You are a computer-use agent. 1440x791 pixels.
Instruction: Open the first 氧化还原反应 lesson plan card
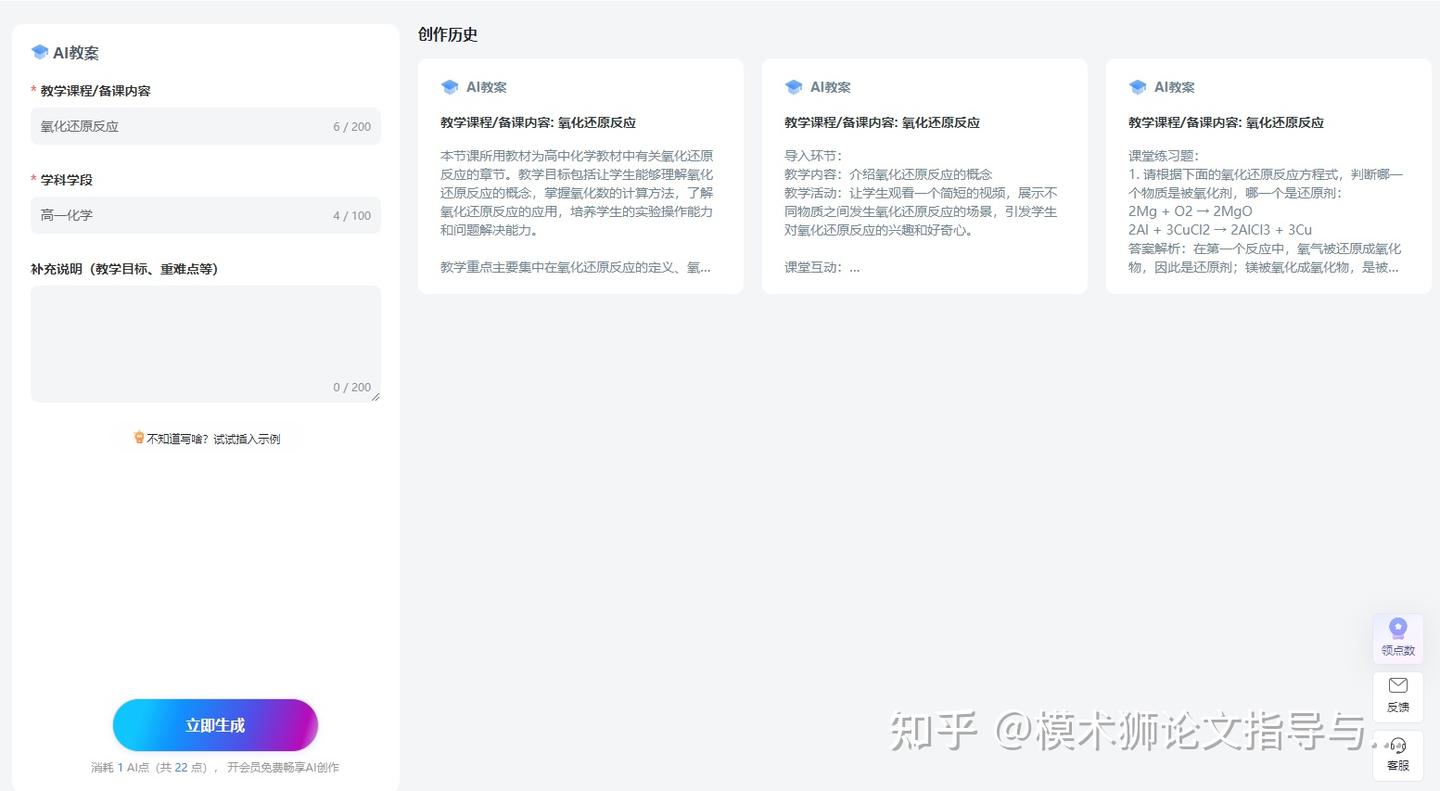(581, 176)
